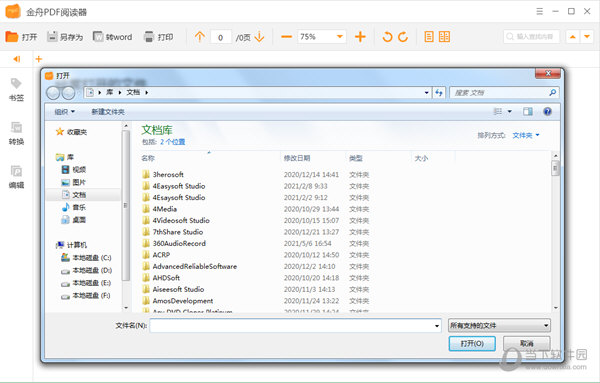Collapse the sidebar with left arrow icon
Screen dimensions: 600x383
16,59
